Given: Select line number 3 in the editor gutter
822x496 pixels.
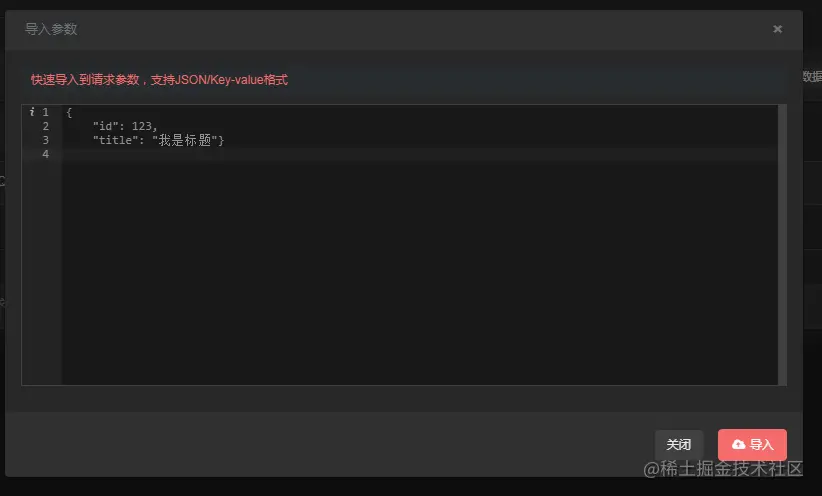Looking at the screenshot, I should (x=46, y=140).
